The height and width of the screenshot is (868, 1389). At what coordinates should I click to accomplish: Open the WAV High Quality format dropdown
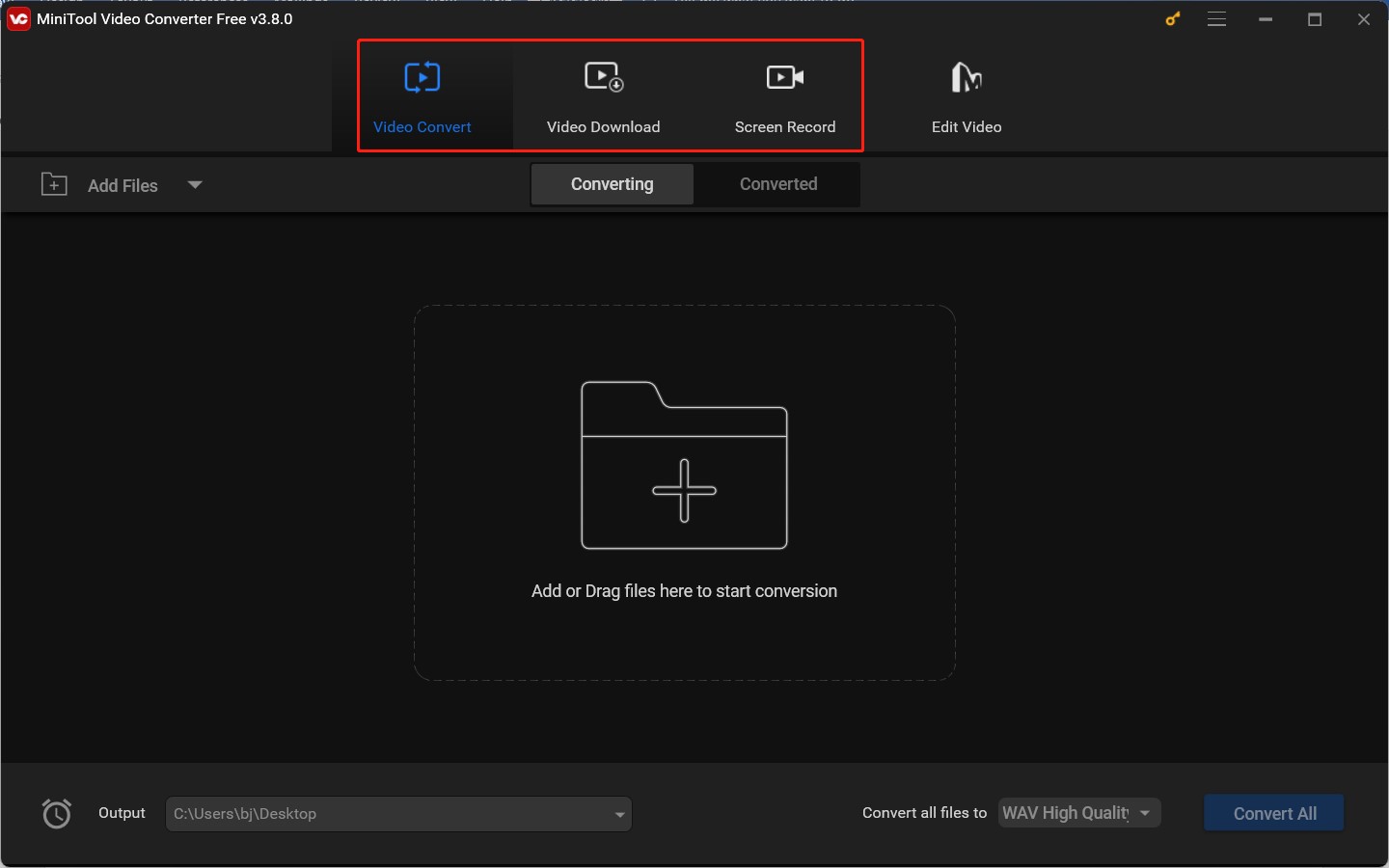1079,813
